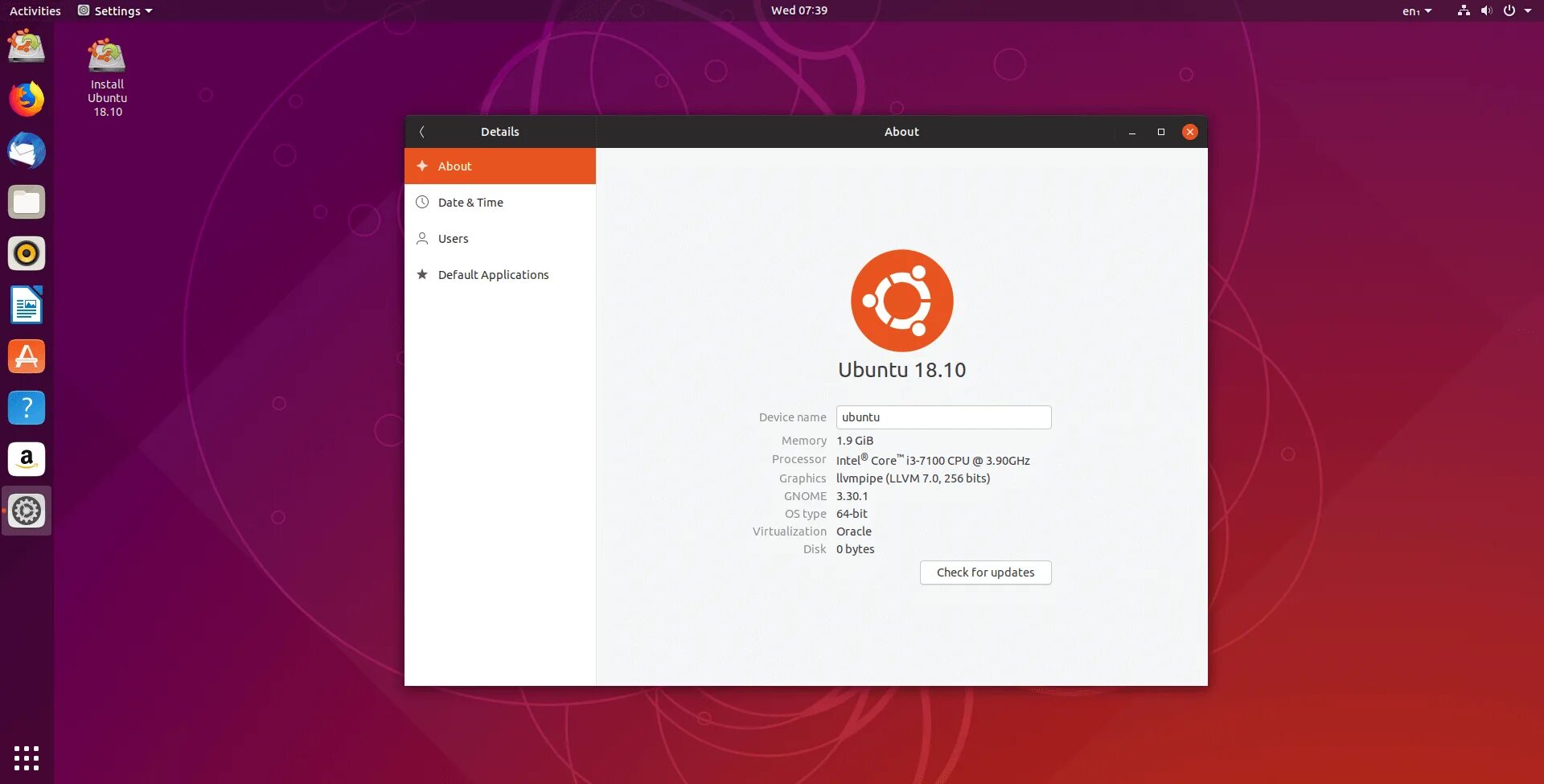
Task: Click the memory value 1.9 GiB
Action: point(855,441)
